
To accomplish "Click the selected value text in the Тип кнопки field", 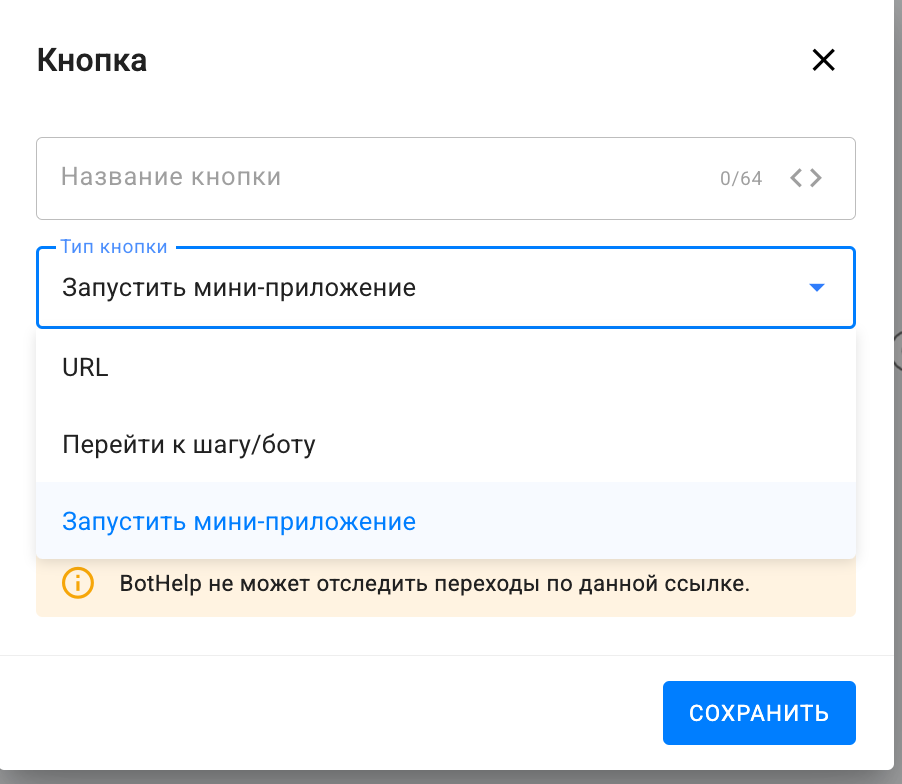I will (x=239, y=289).
